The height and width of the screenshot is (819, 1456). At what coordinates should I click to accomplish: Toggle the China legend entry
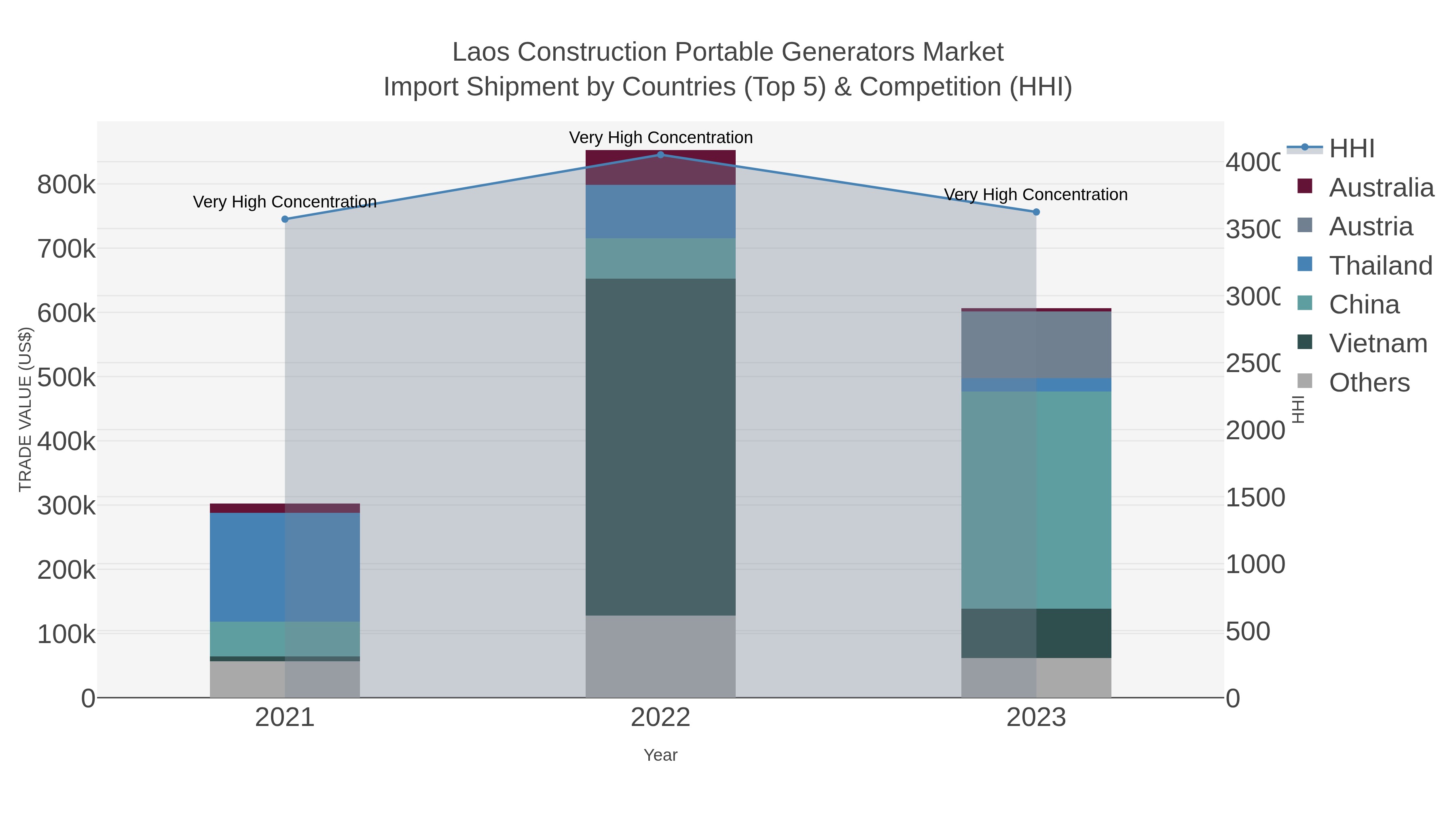[1348, 305]
